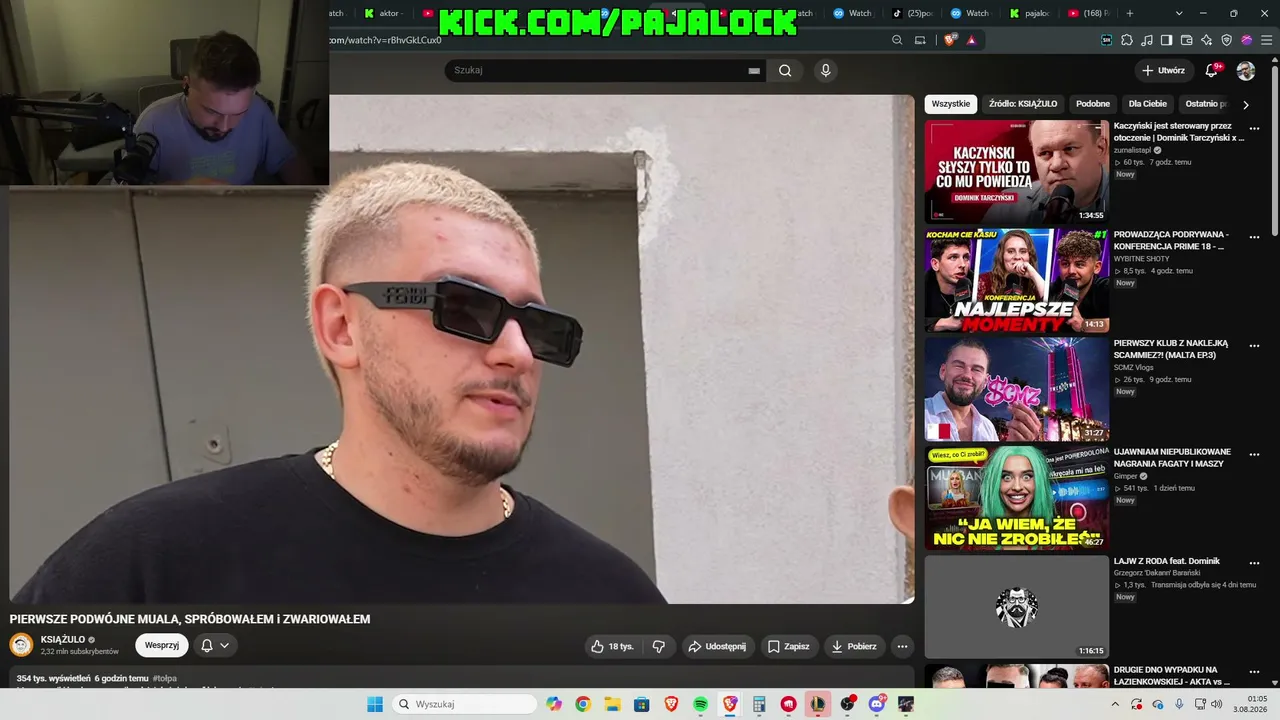The image size is (1280, 720).
Task: Click the YouTube search magnifier button
Action: coord(785,70)
